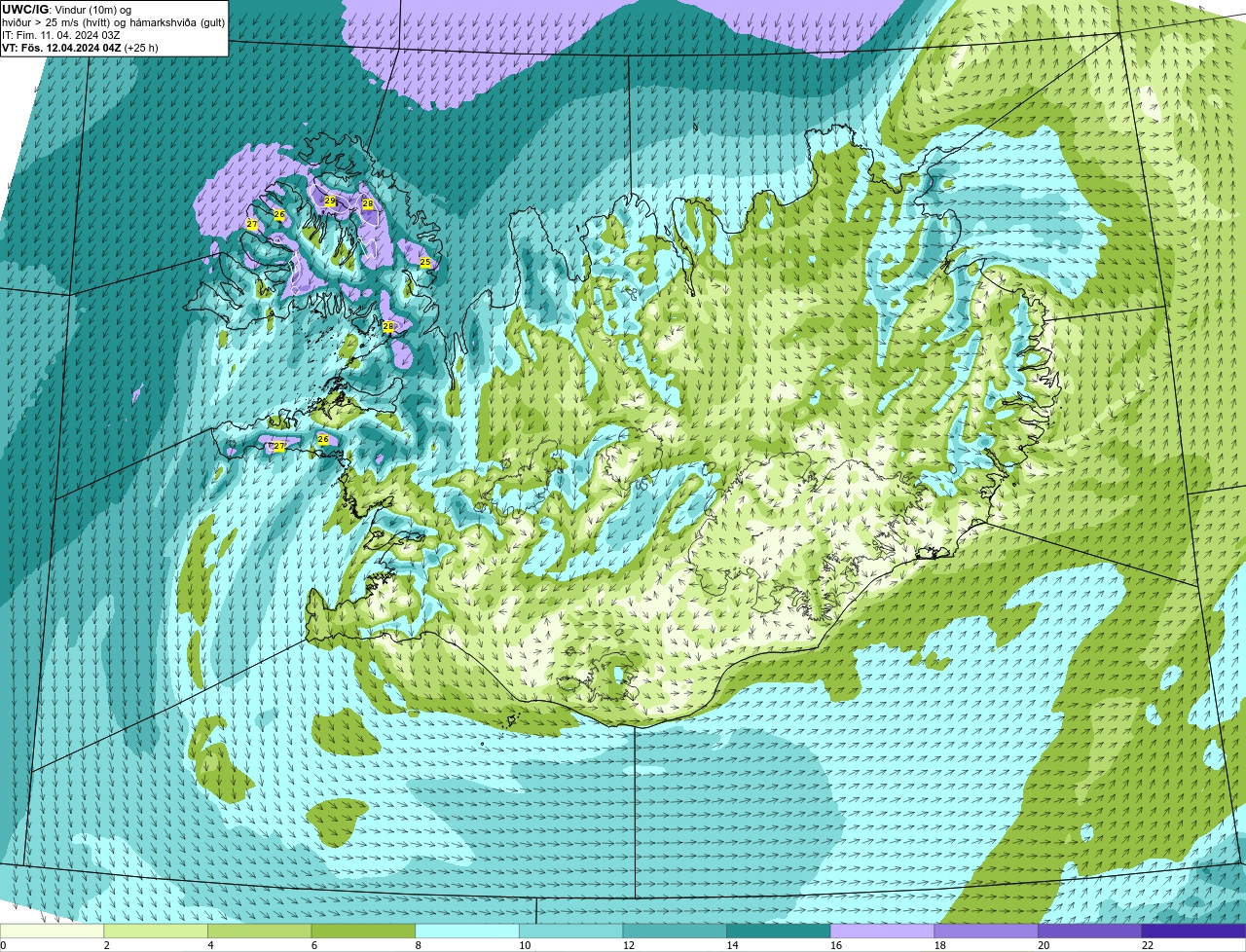Image resolution: width=1246 pixels, height=952 pixels.
Task: Click the legend tick value "20"
Action: [x=1044, y=945]
